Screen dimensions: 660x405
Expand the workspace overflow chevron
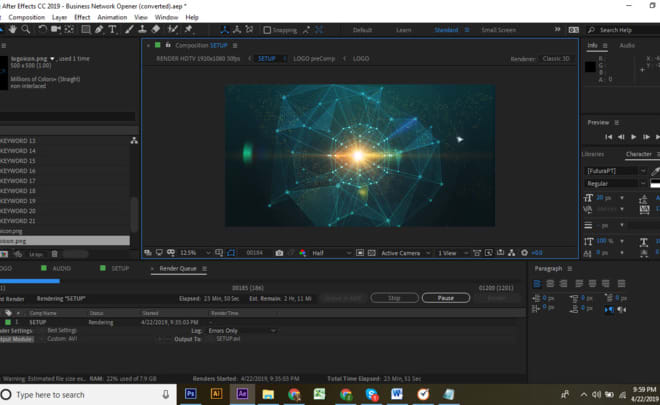click(x=558, y=29)
